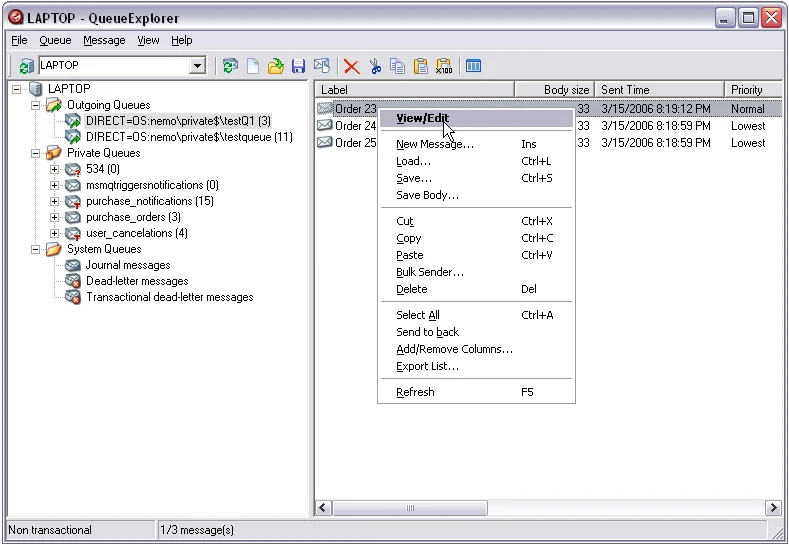Click the horizontal scrollbar left arrow

coord(324,508)
